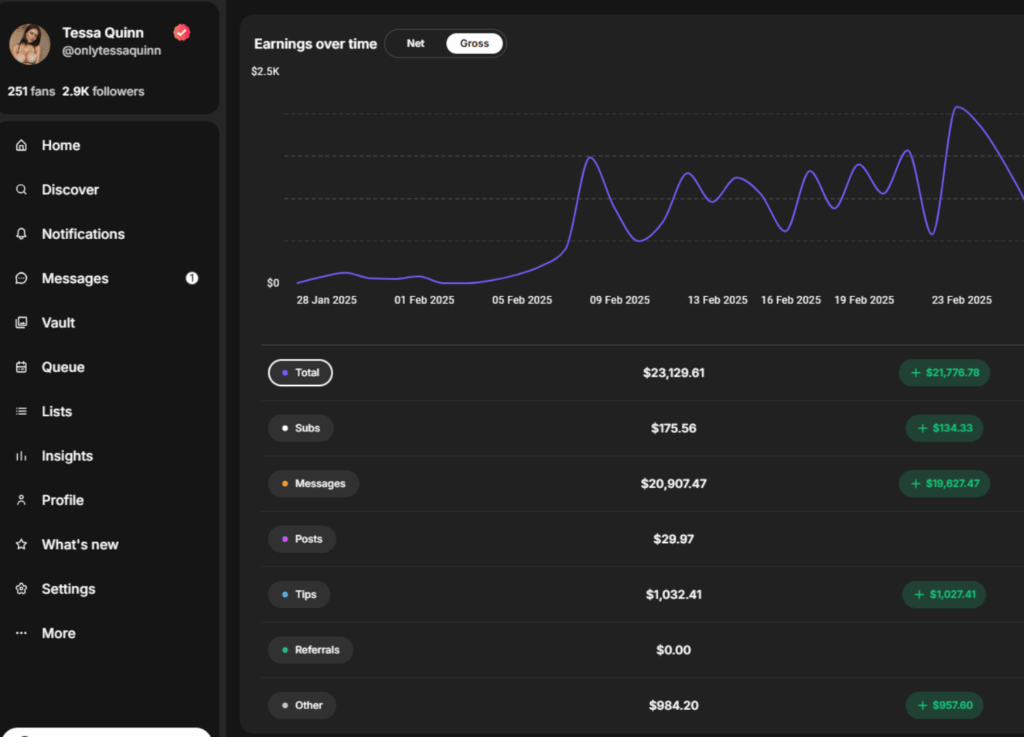This screenshot has width=1024, height=737.
Task: Select the Gross earnings toggle
Action: (474, 44)
